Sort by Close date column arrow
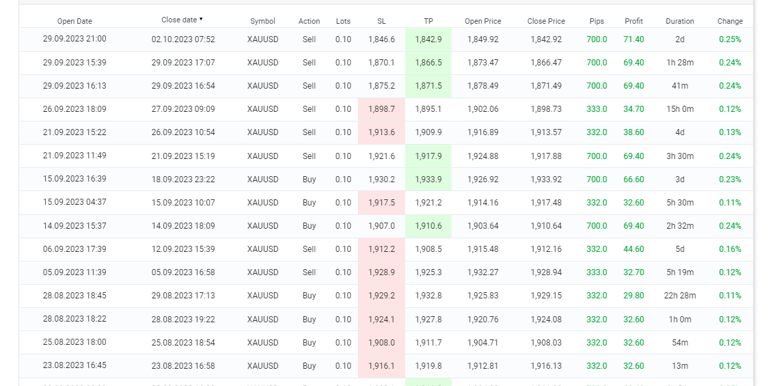Image resolution: width=768 pixels, height=386 pixels. coord(201,20)
